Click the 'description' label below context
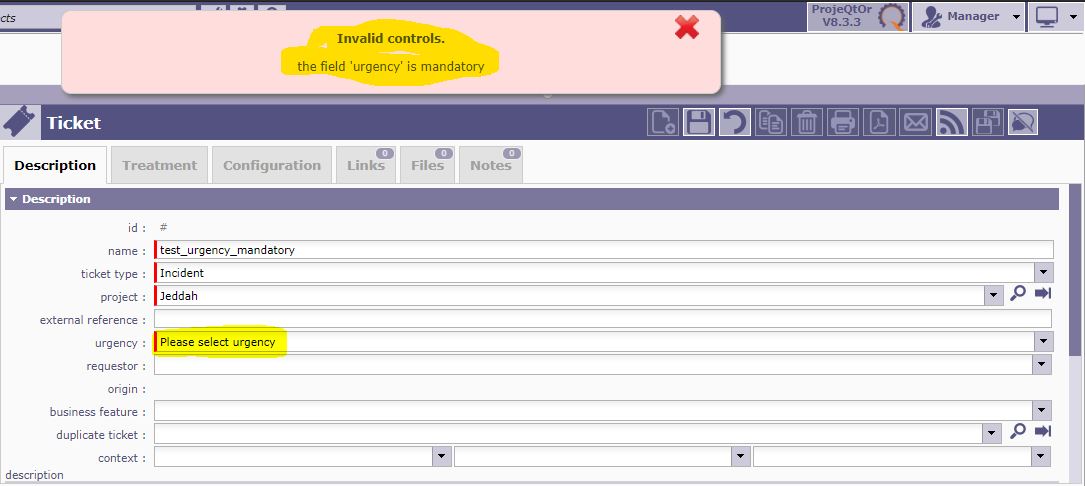Viewport: 1085px width, 486px height. coord(35,475)
